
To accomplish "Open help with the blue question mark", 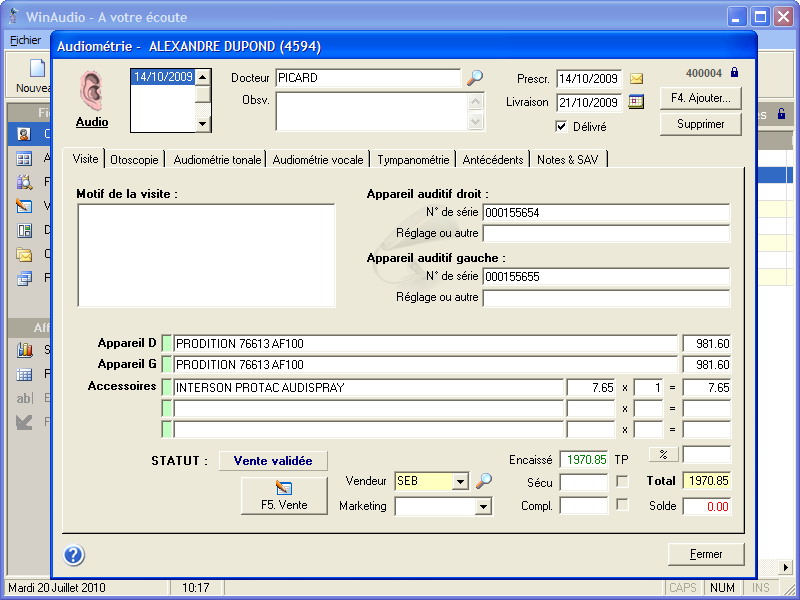I will [74, 556].
